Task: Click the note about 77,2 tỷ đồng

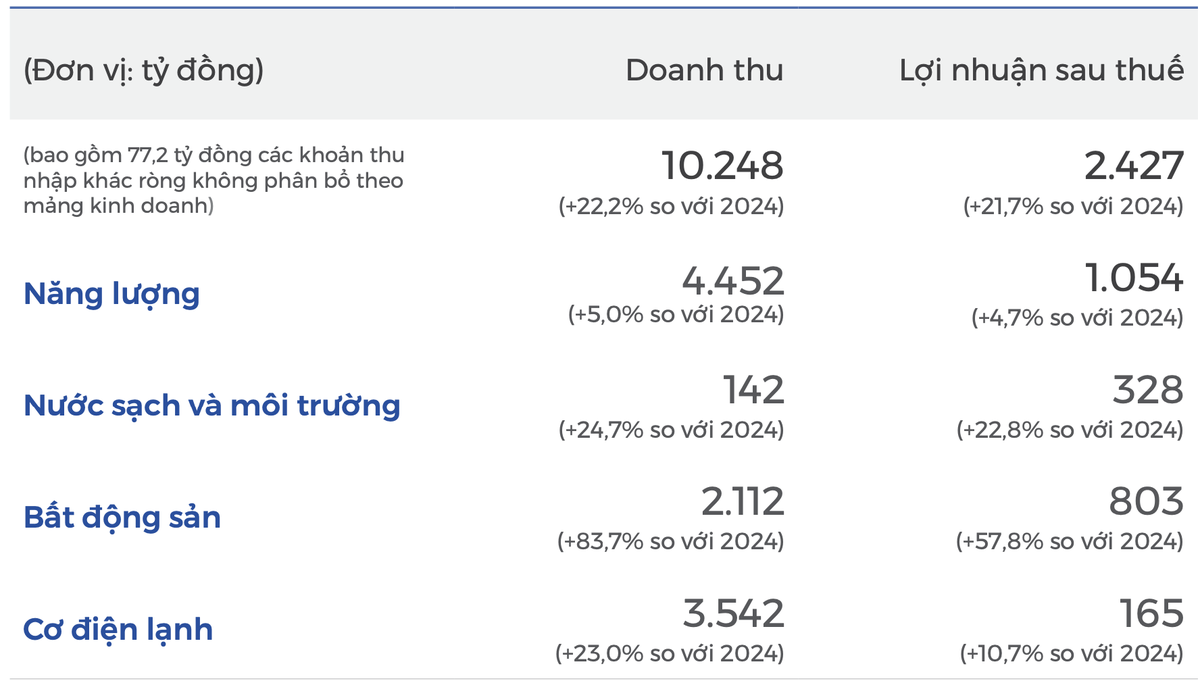Action: (x=214, y=181)
